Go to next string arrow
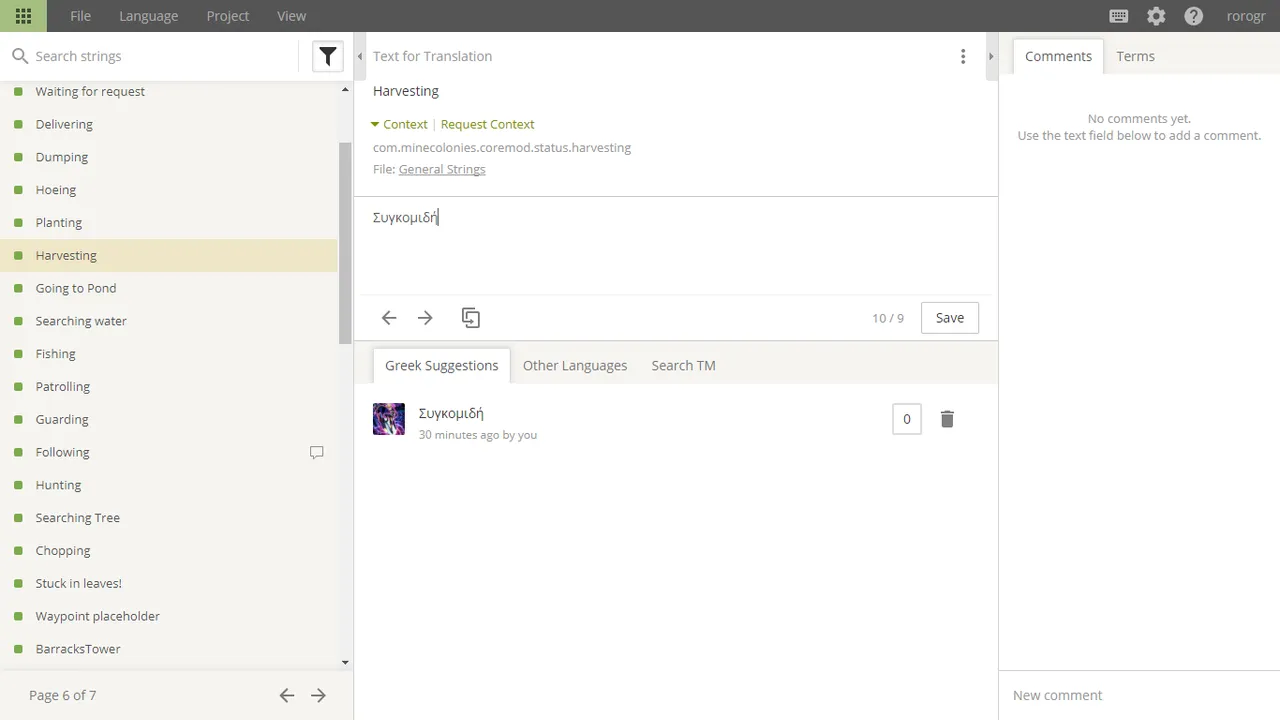 point(425,318)
